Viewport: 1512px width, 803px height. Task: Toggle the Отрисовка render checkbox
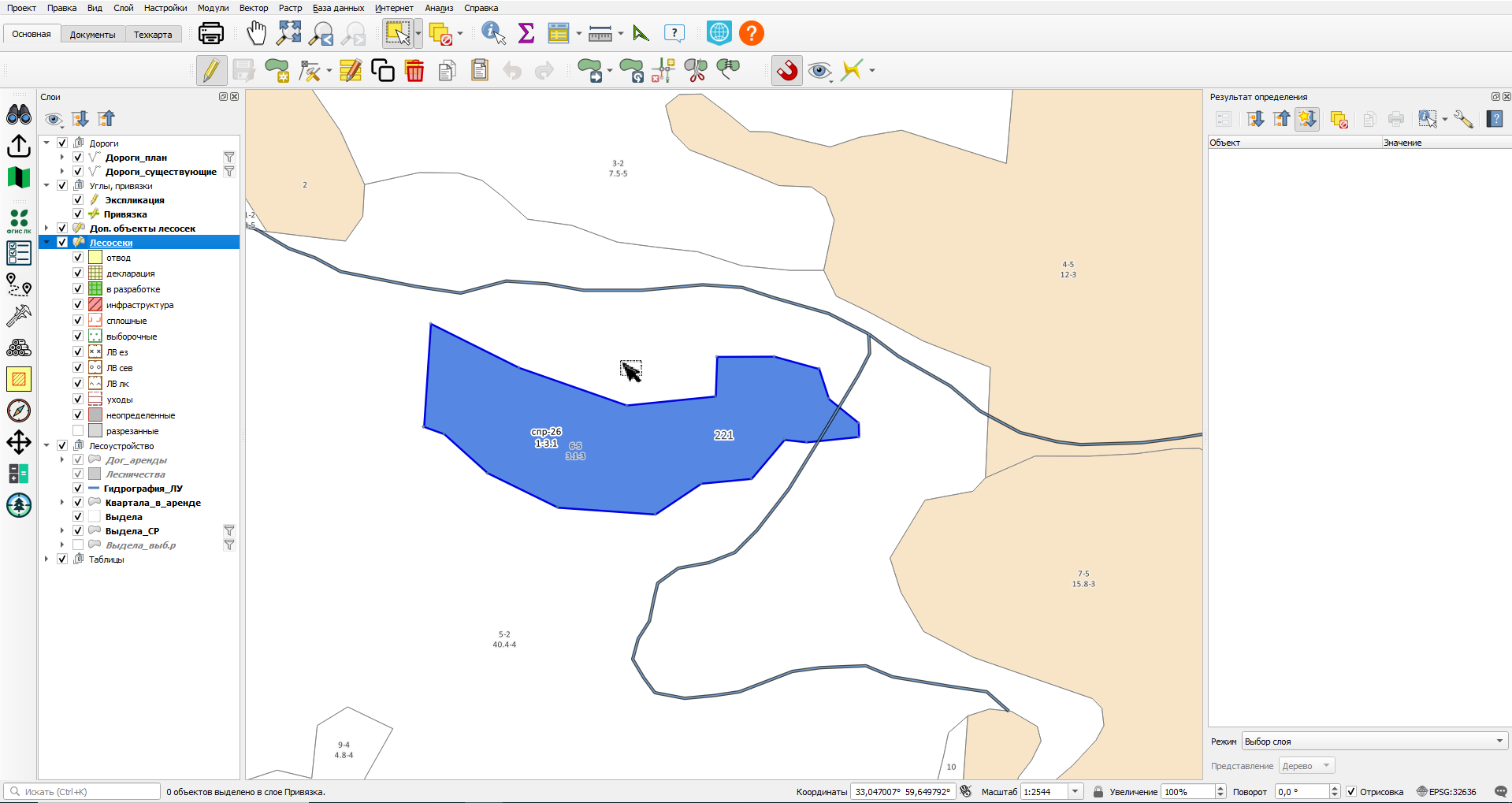pyautogui.click(x=1351, y=792)
